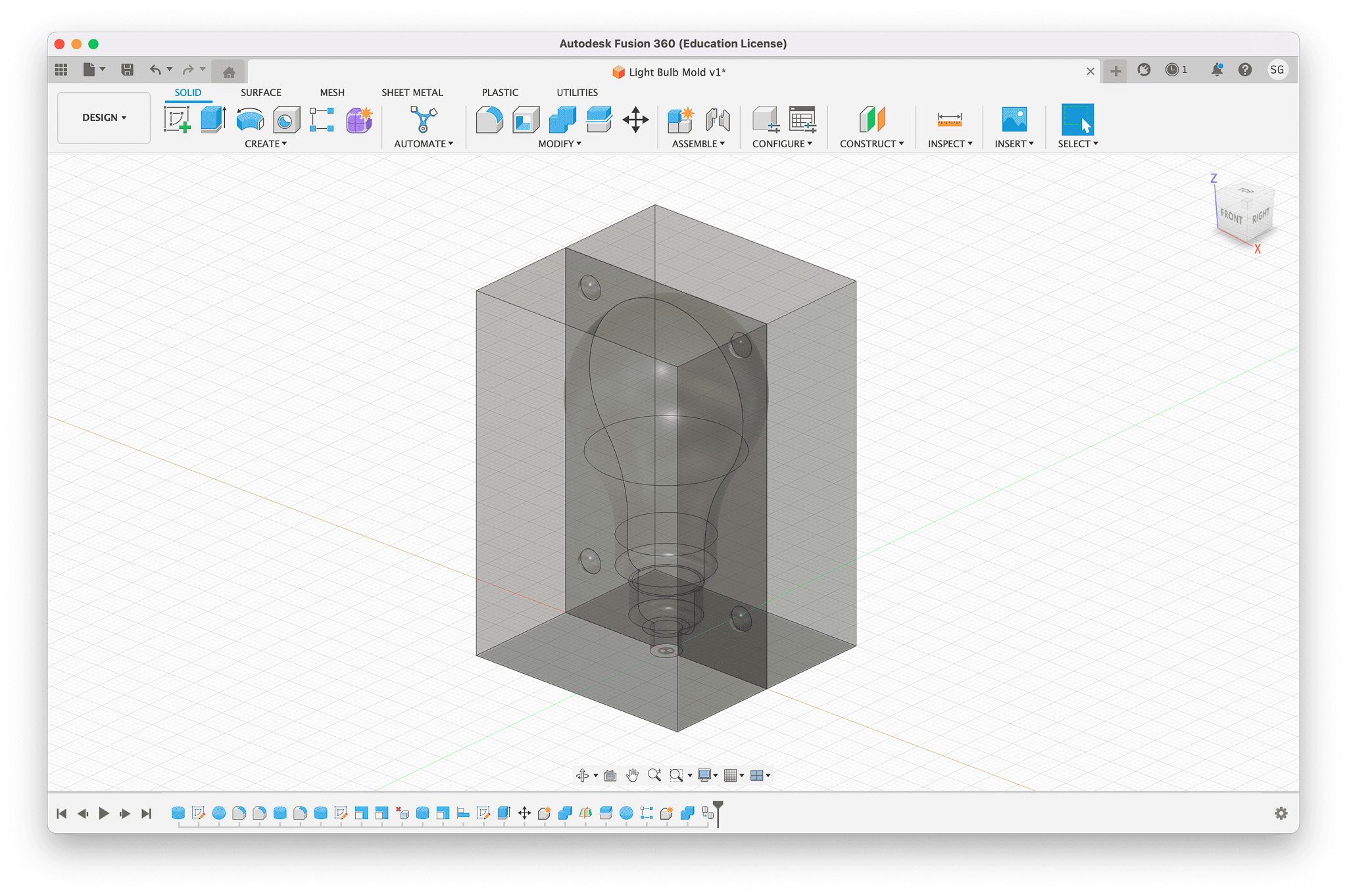Open the File menu dropdown
Image resolution: width=1347 pixels, height=896 pixels.
click(94, 69)
